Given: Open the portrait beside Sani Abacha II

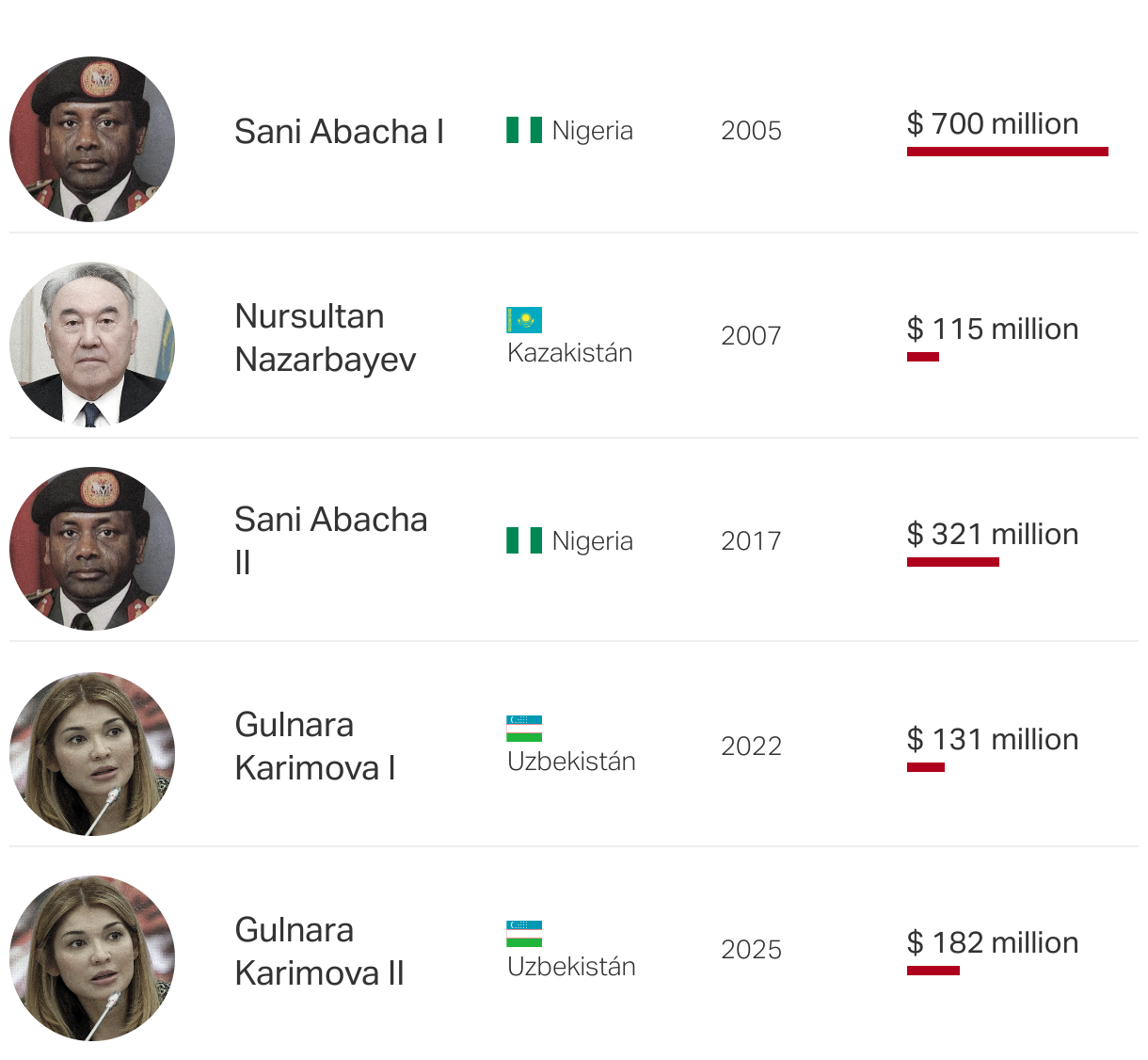Looking at the screenshot, I should [x=92, y=550].
